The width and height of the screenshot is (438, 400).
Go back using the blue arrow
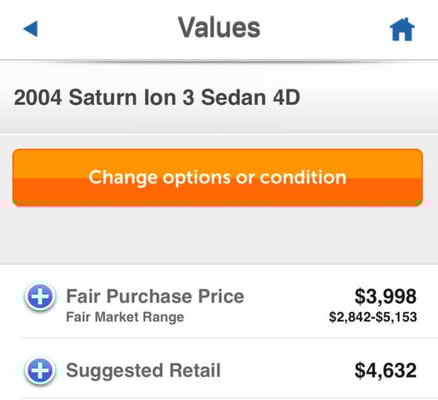point(31,29)
